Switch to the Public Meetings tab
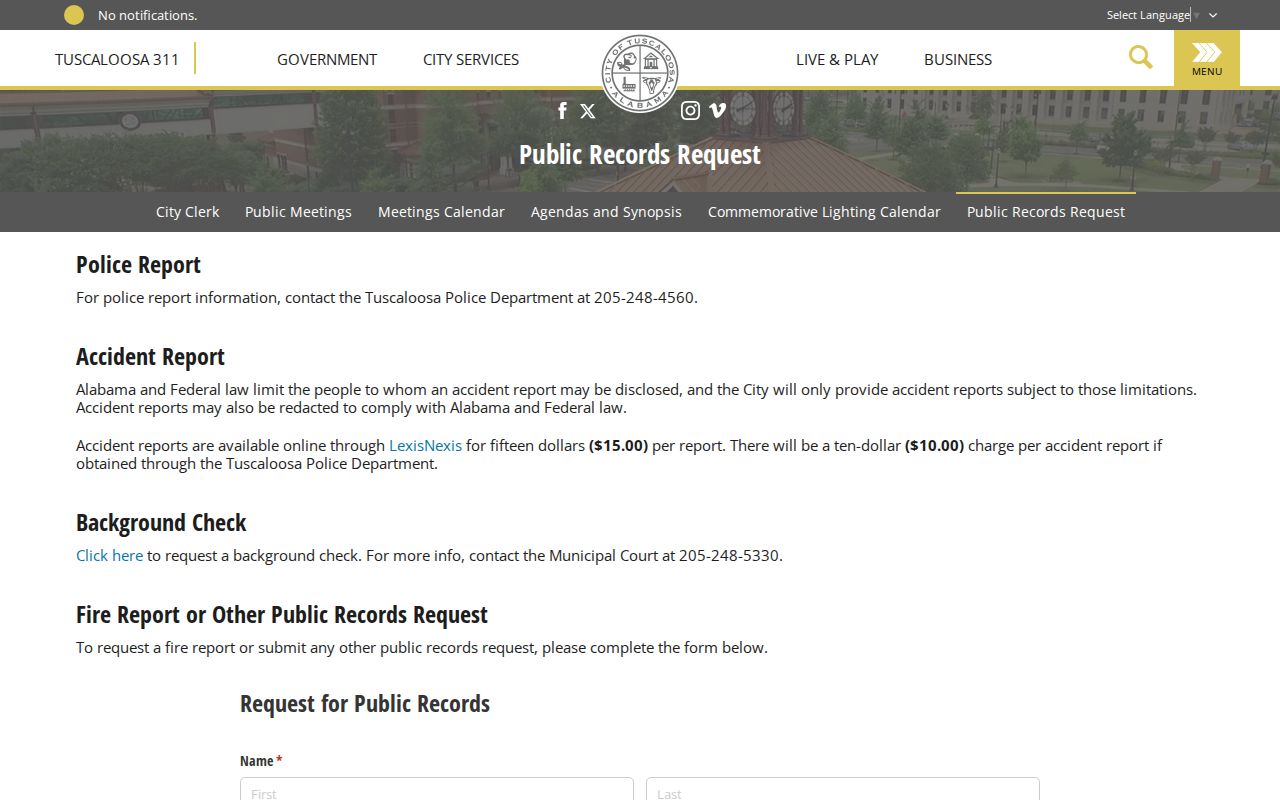This screenshot has width=1280, height=800. pyautogui.click(x=298, y=212)
